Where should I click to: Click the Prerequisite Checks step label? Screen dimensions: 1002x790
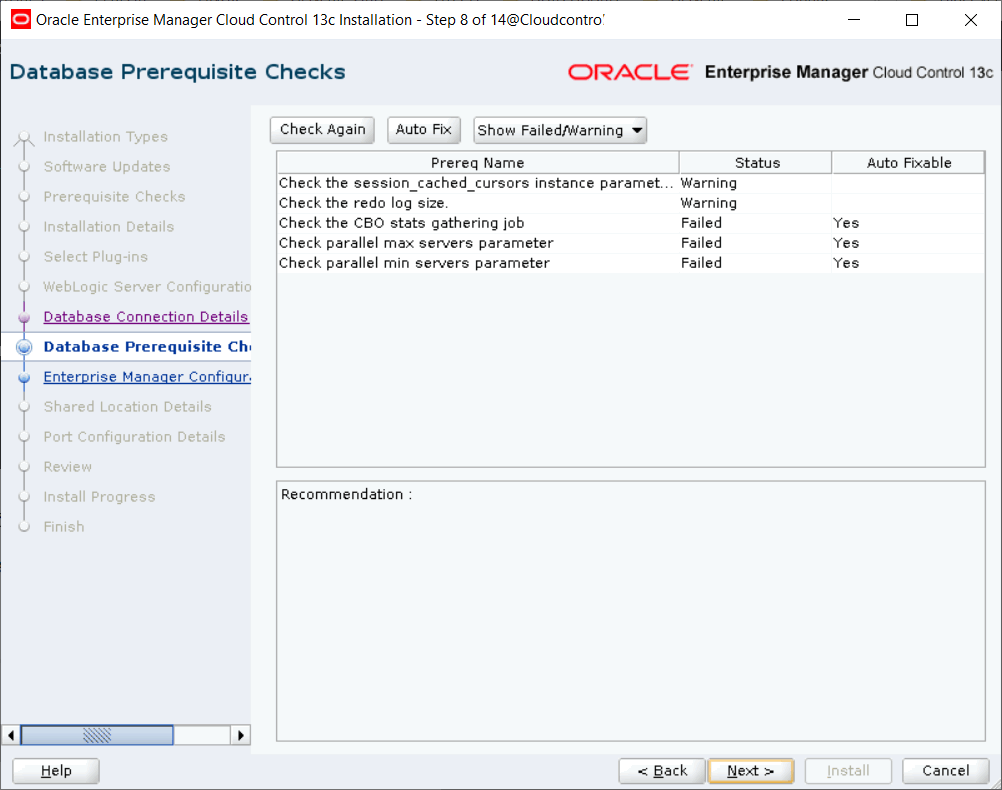coord(114,197)
